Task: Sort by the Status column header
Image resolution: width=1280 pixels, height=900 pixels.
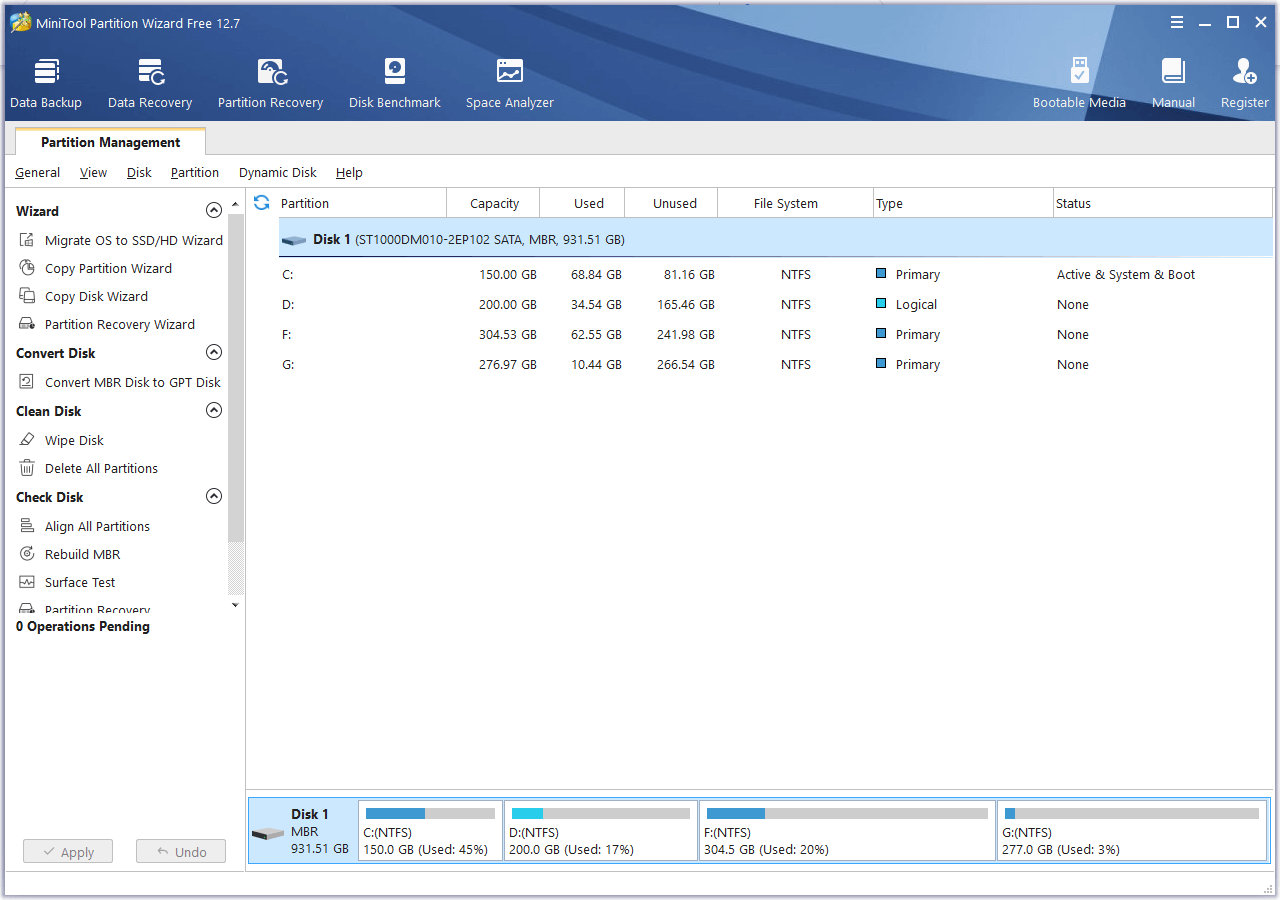Action: point(1163,203)
